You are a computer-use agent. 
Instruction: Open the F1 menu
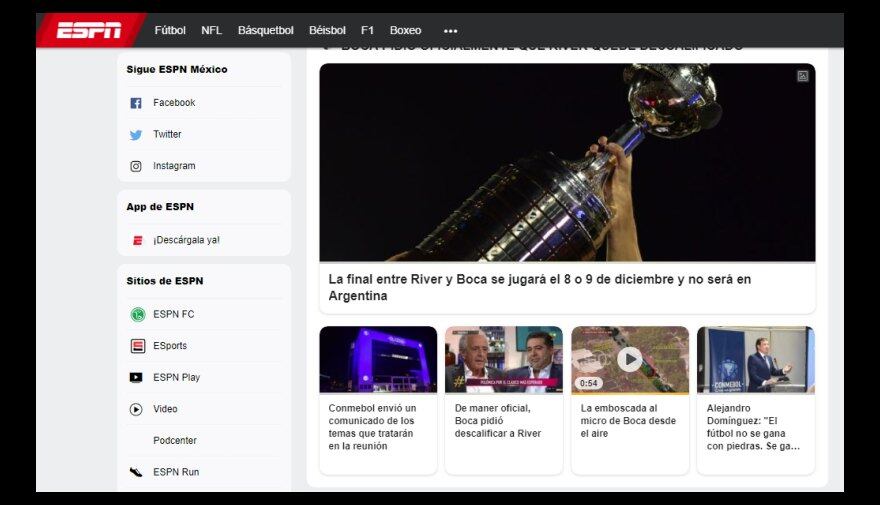[368, 30]
